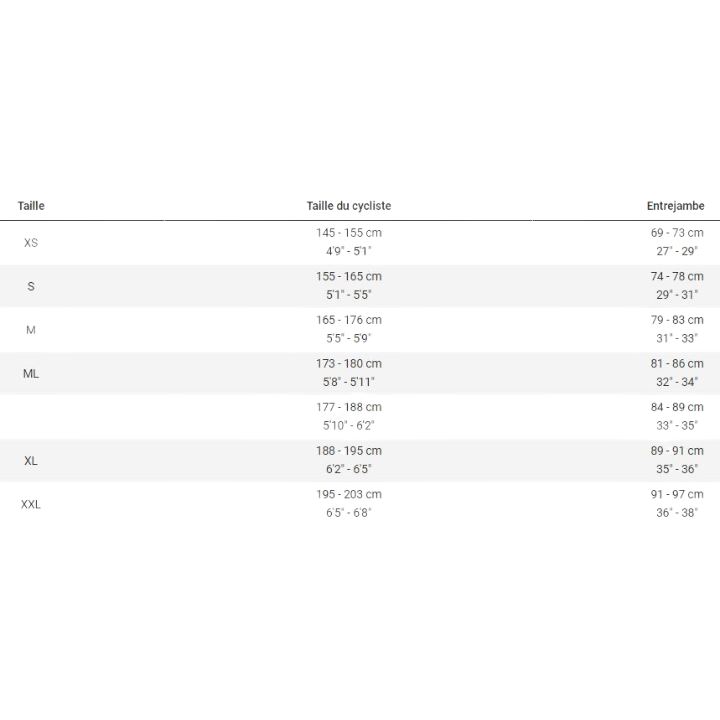The height and width of the screenshot is (720, 720).
Task: Click the 165 - 176 cm height value
Action: [x=349, y=320]
